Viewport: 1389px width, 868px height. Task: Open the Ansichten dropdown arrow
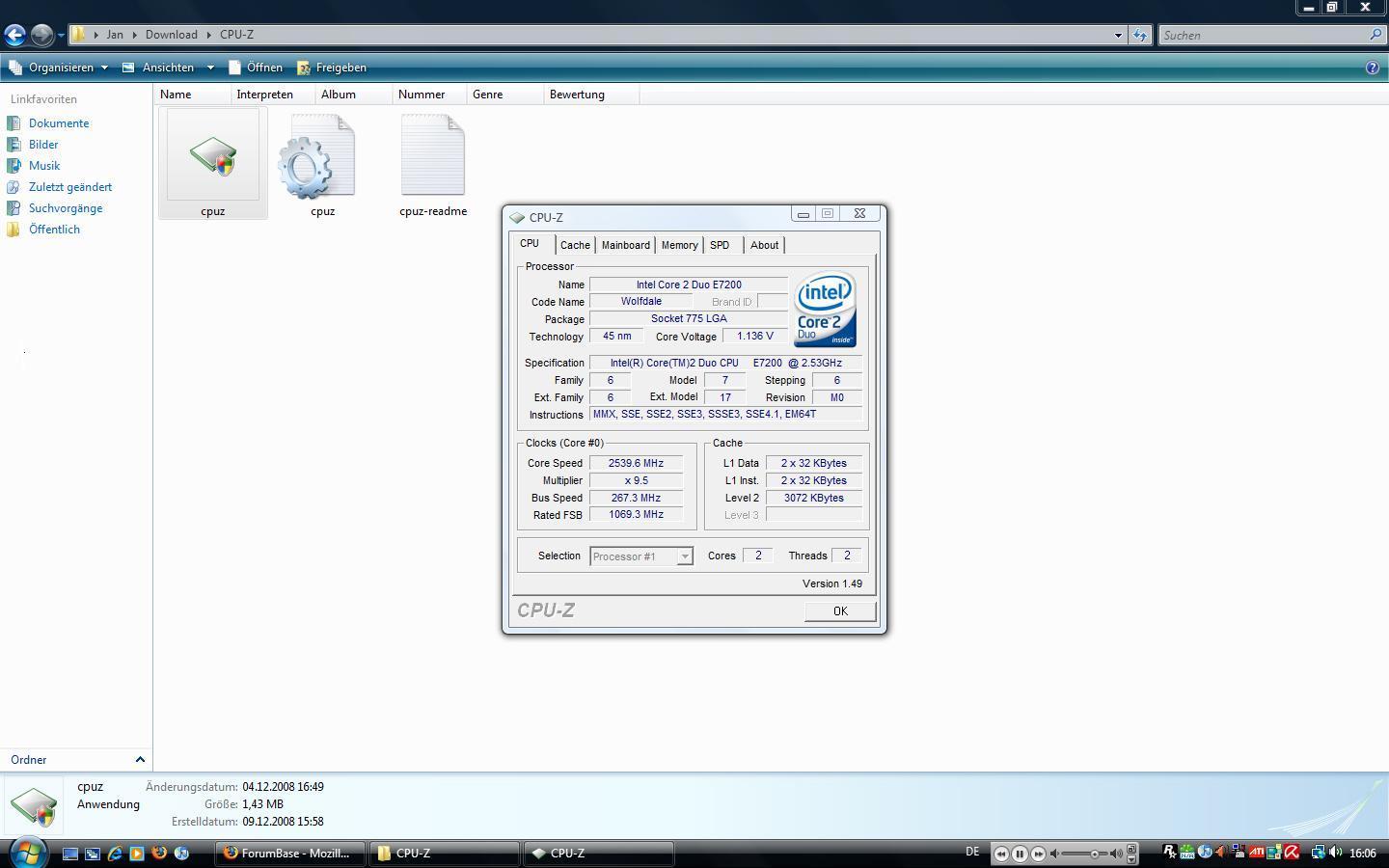210,68
